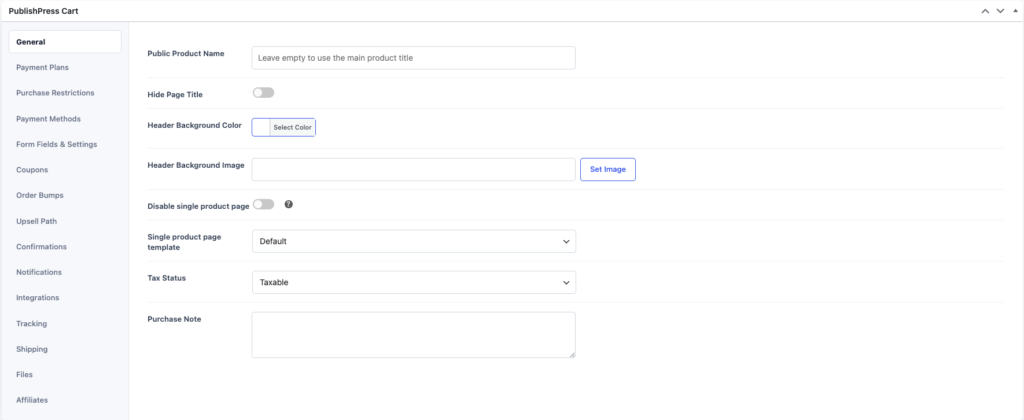Click the Public Product Name field
Screen dimensions: 1024x420
(x=413, y=57)
